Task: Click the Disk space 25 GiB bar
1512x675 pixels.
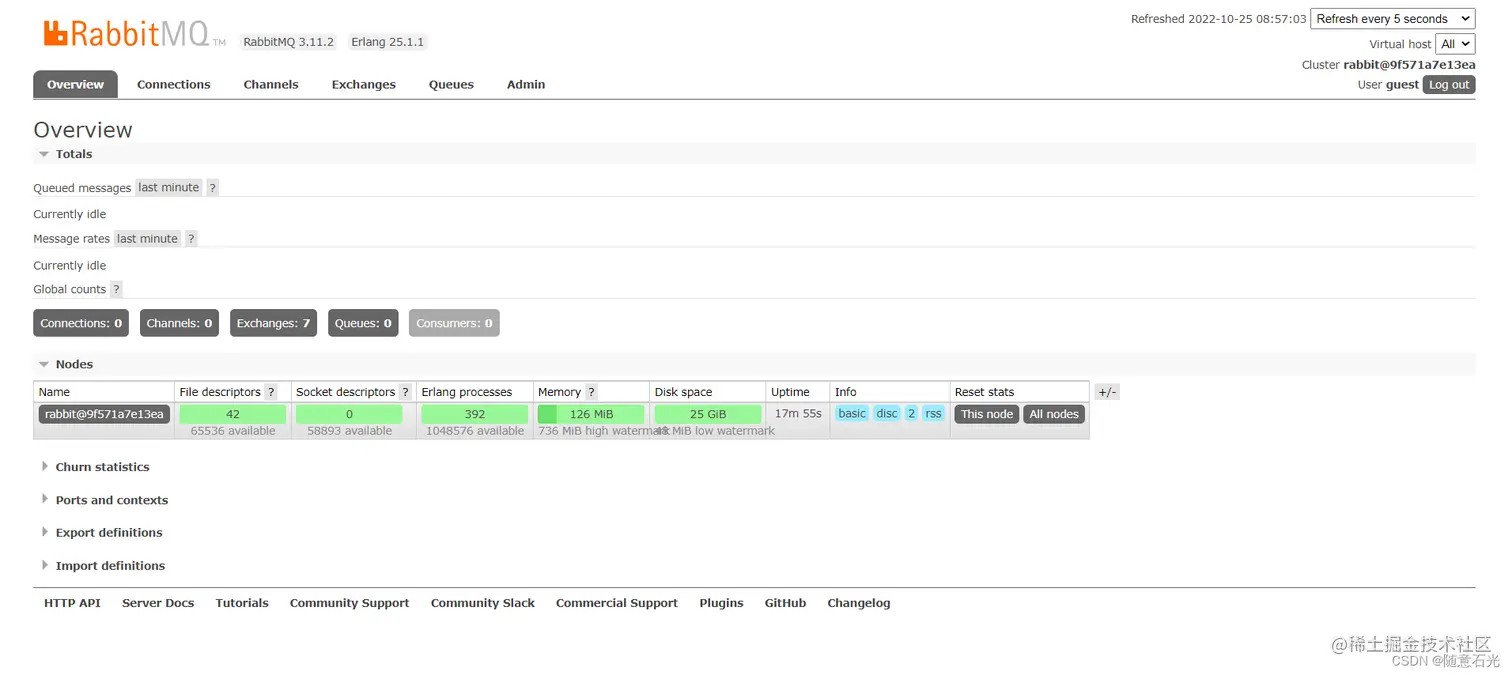Action: [708, 414]
